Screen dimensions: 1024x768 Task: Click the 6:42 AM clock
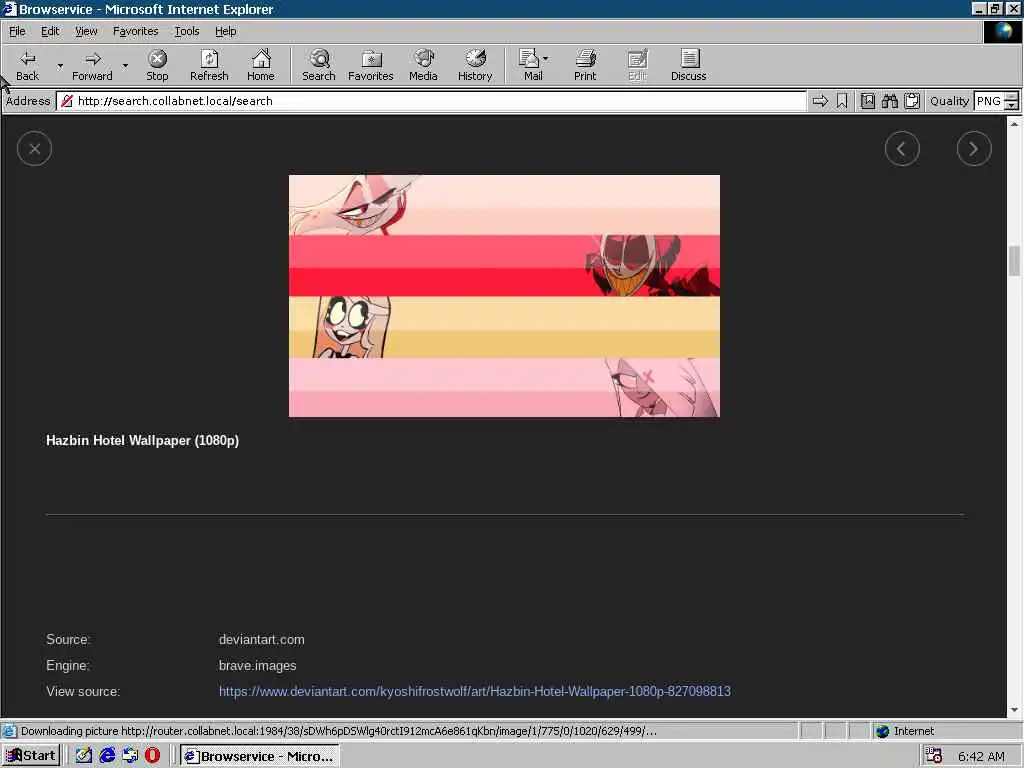[x=981, y=756]
